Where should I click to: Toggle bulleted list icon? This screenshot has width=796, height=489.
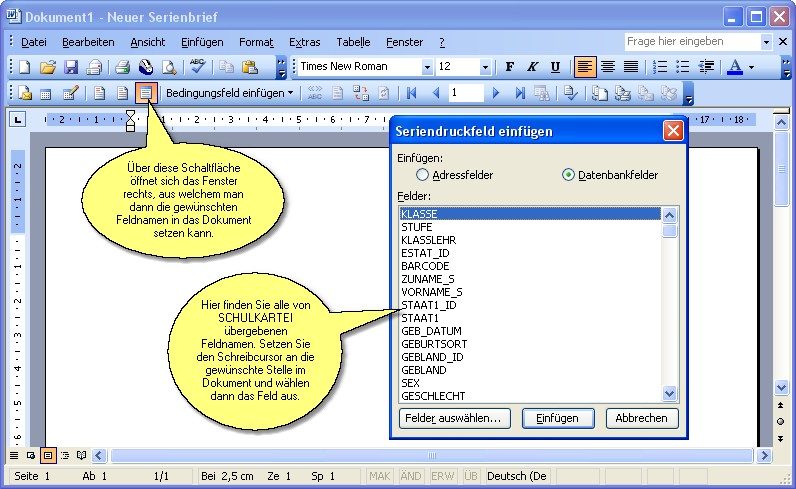[684, 67]
